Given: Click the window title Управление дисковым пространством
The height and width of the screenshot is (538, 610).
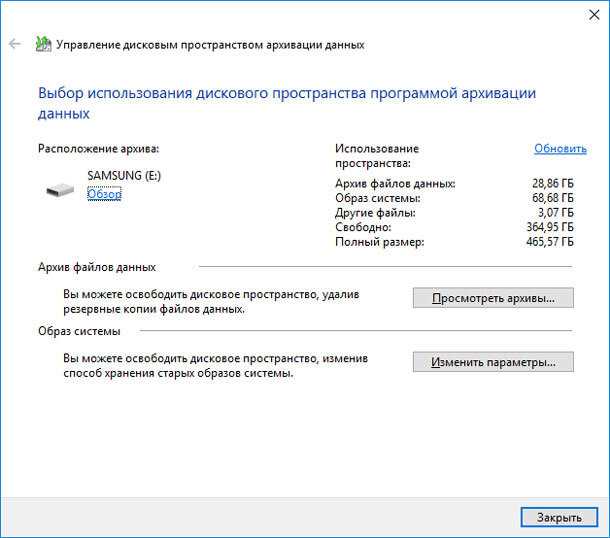Looking at the screenshot, I should coord(210,45).
